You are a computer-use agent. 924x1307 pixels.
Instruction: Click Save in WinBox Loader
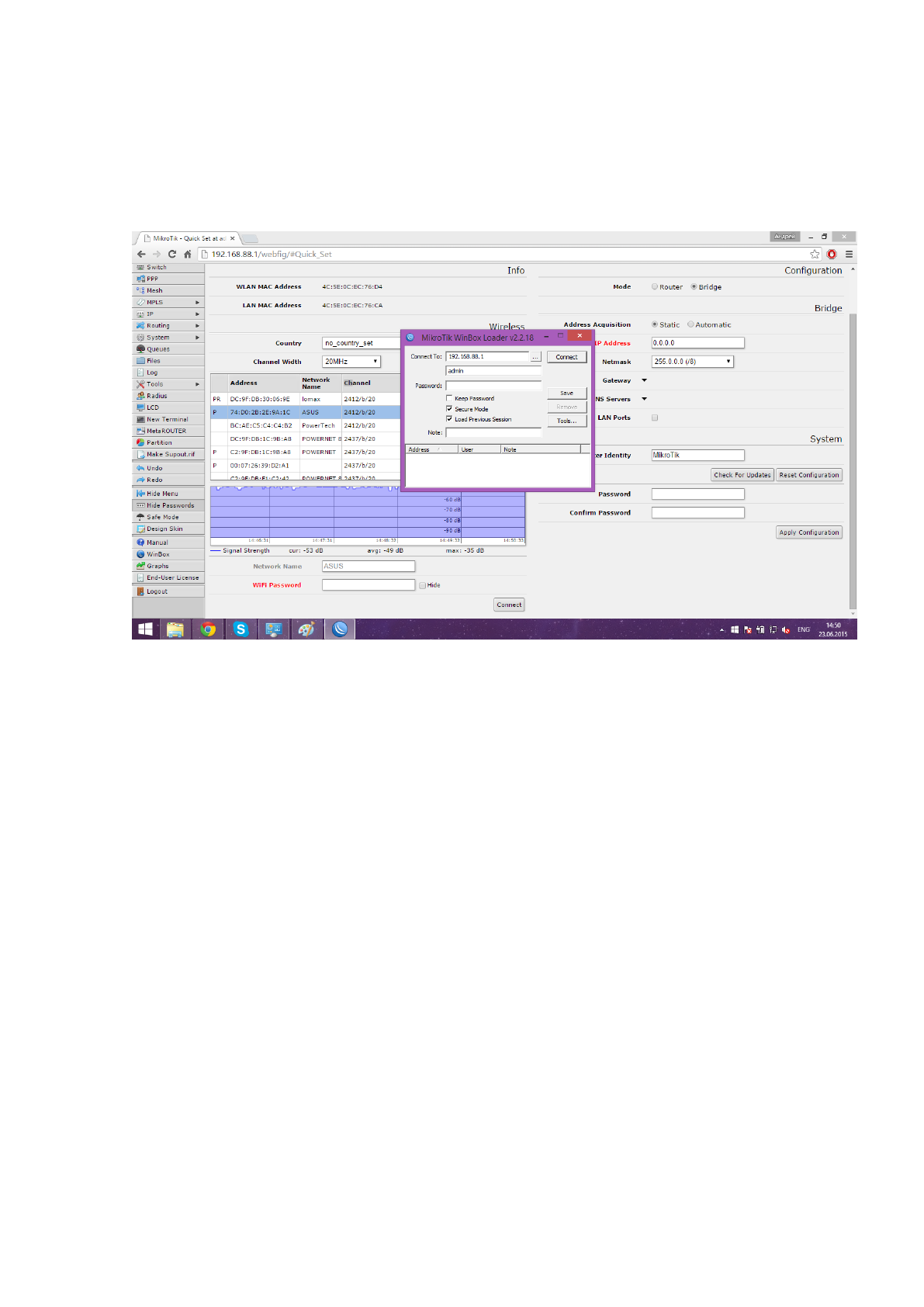(x=567, y=393)
